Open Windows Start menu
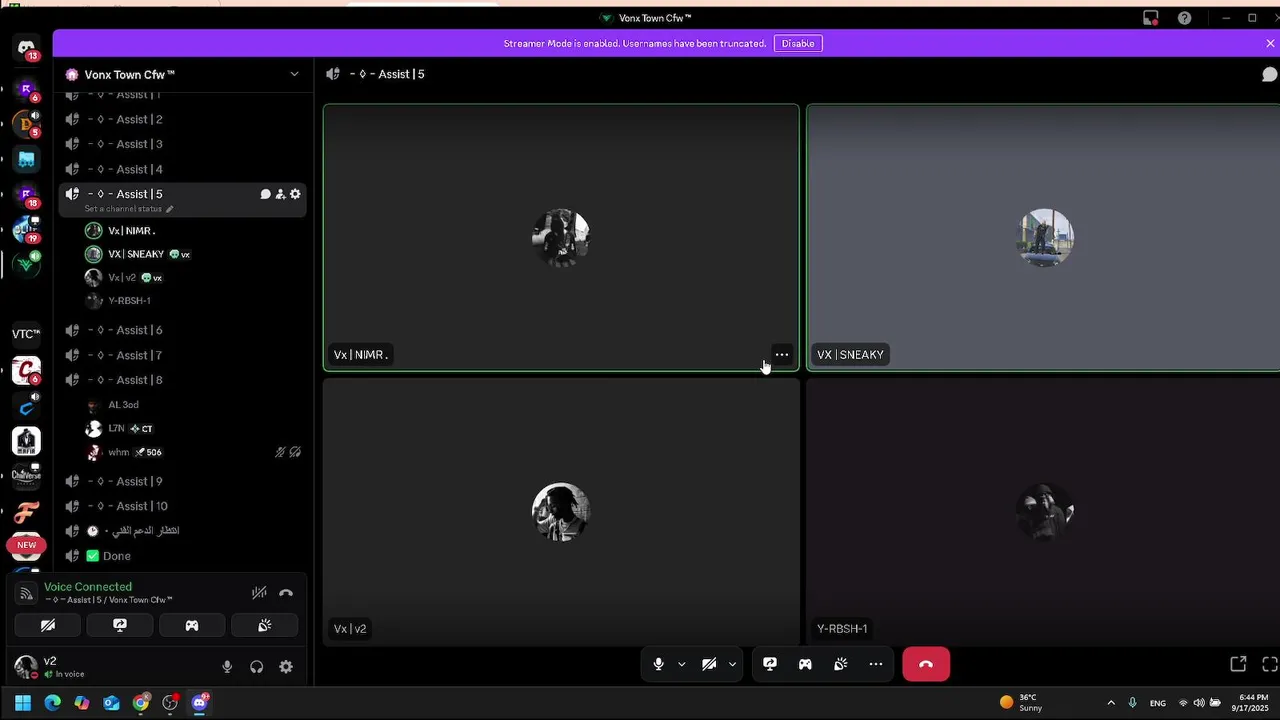 (x=23, y=703)
